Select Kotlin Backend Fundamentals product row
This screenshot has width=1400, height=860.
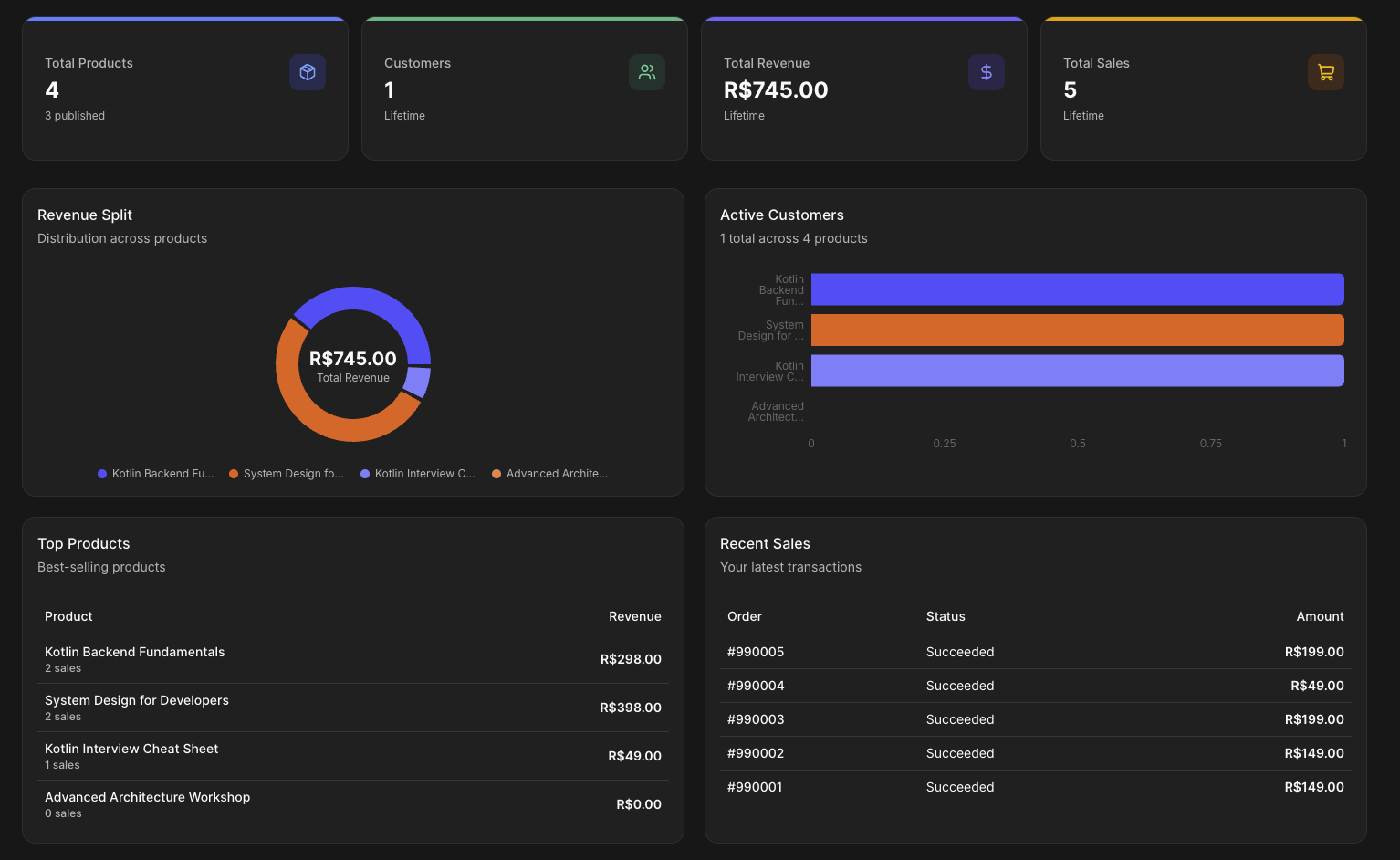pos(353,659)
